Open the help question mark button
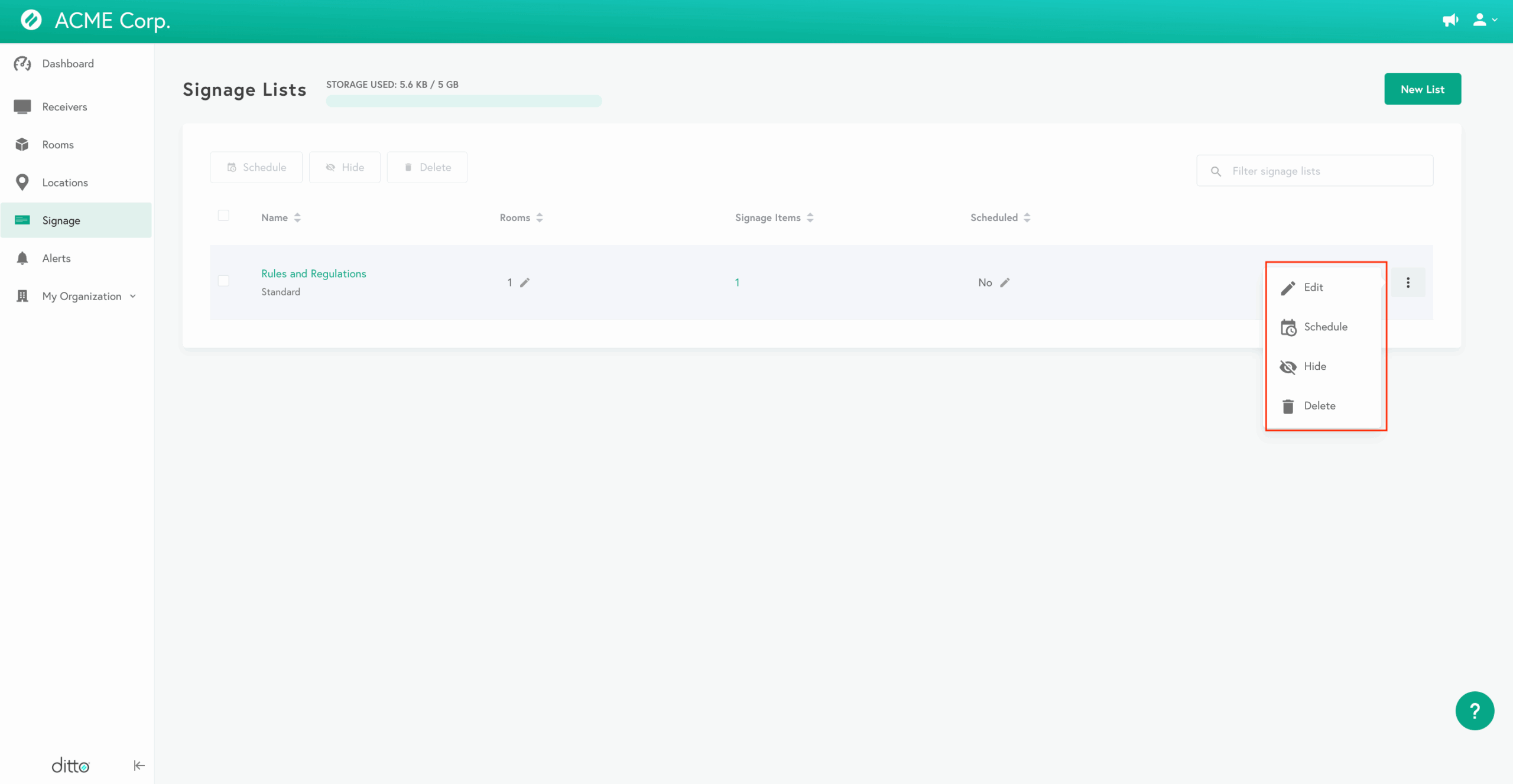 (1474, 711)
